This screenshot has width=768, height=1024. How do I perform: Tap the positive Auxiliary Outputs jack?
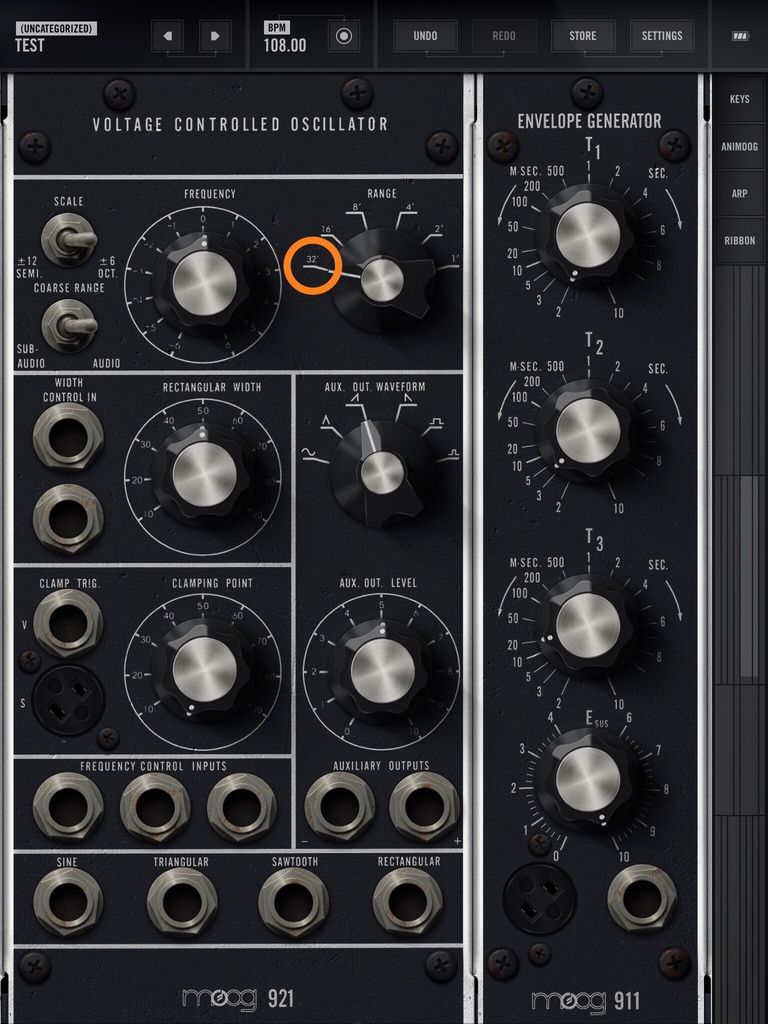[x=424, y=807]
